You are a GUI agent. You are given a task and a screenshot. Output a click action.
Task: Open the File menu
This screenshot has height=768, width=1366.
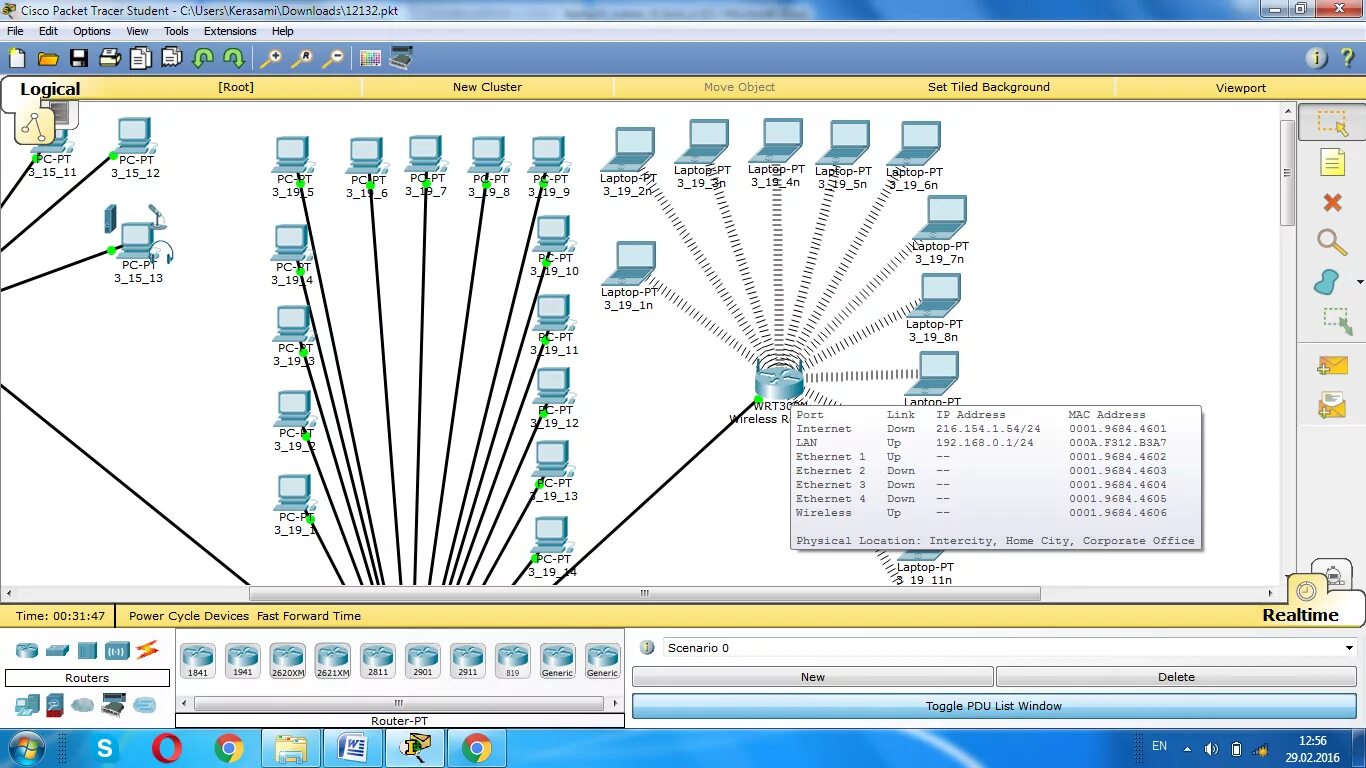[x=15, y=31]
